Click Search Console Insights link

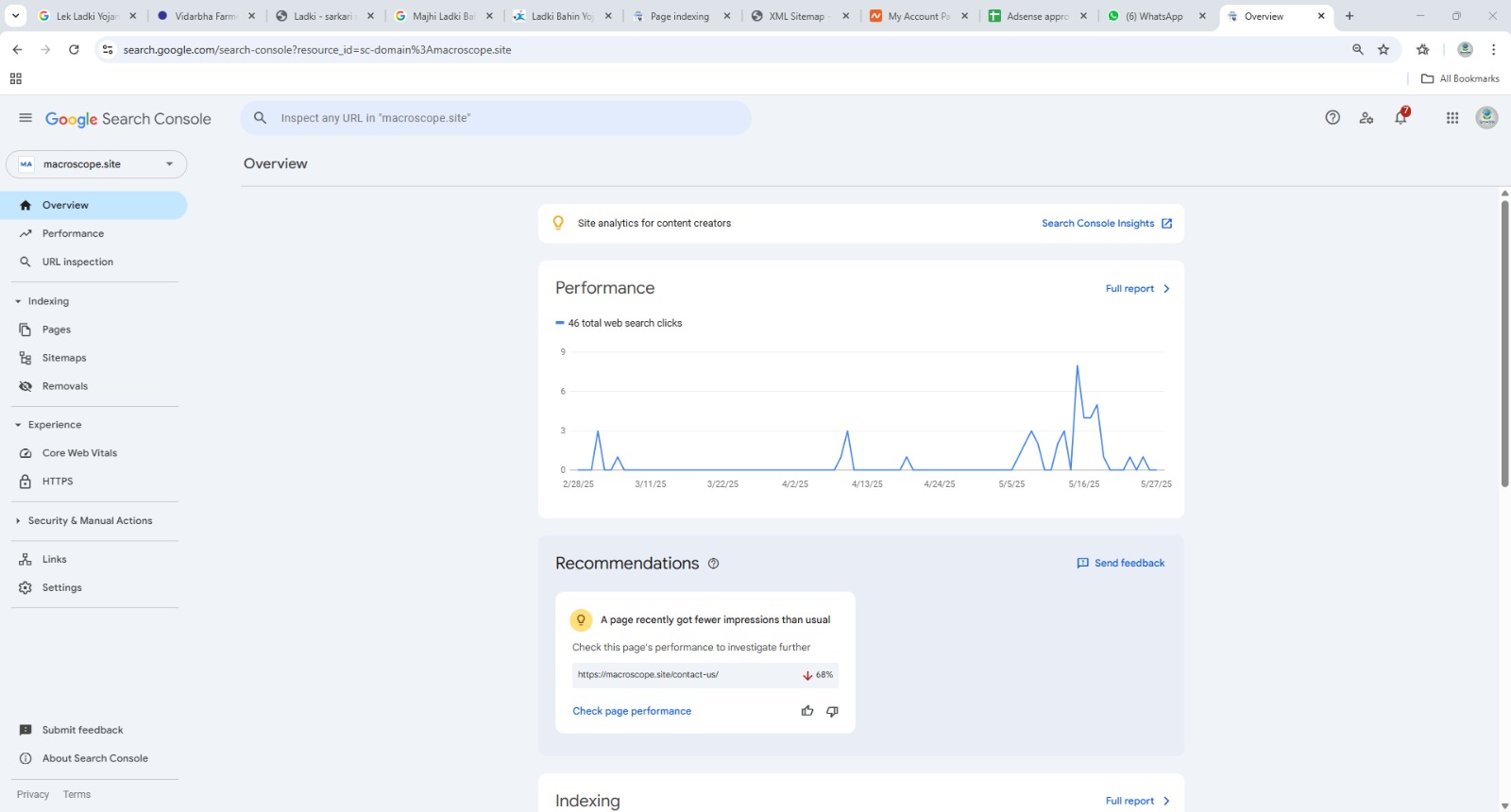click(x=1097, y=224)
